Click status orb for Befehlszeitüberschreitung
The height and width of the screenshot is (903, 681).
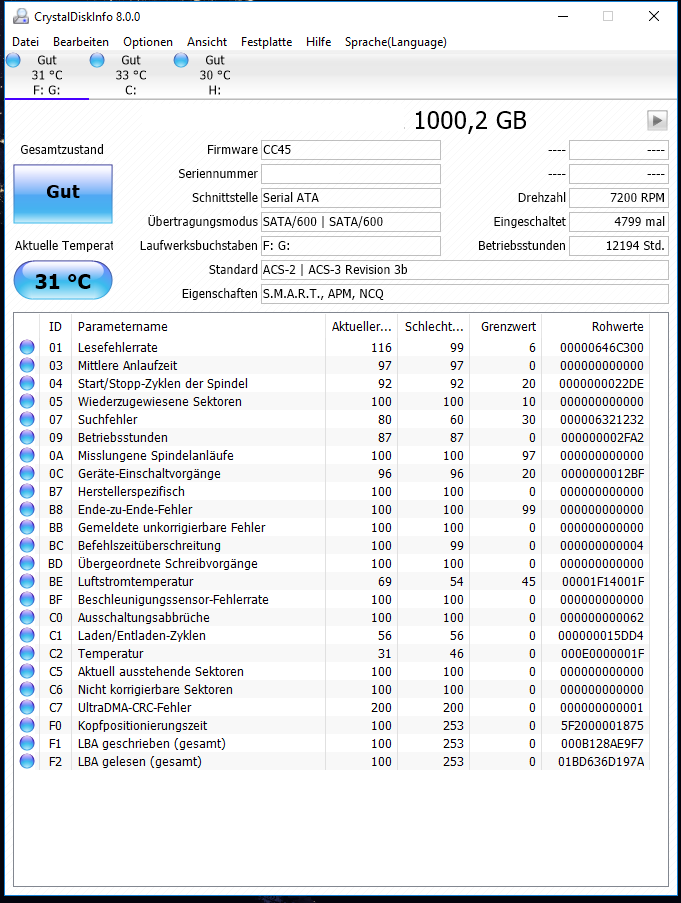click(x=27, y=545)
